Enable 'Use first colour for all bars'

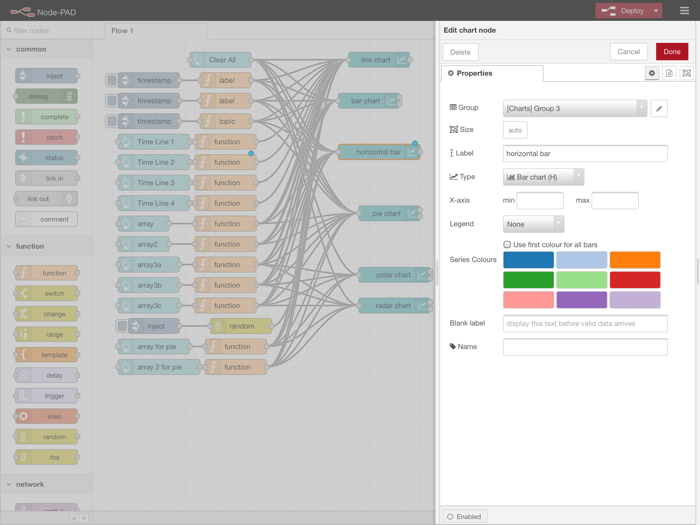pos(507,244)
